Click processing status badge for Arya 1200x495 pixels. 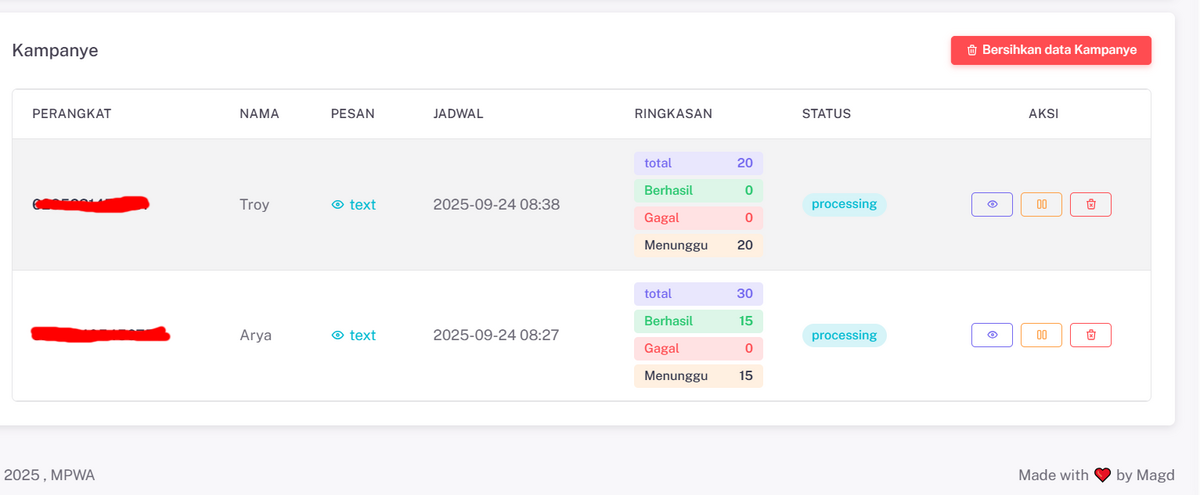[x=844, y=335]
